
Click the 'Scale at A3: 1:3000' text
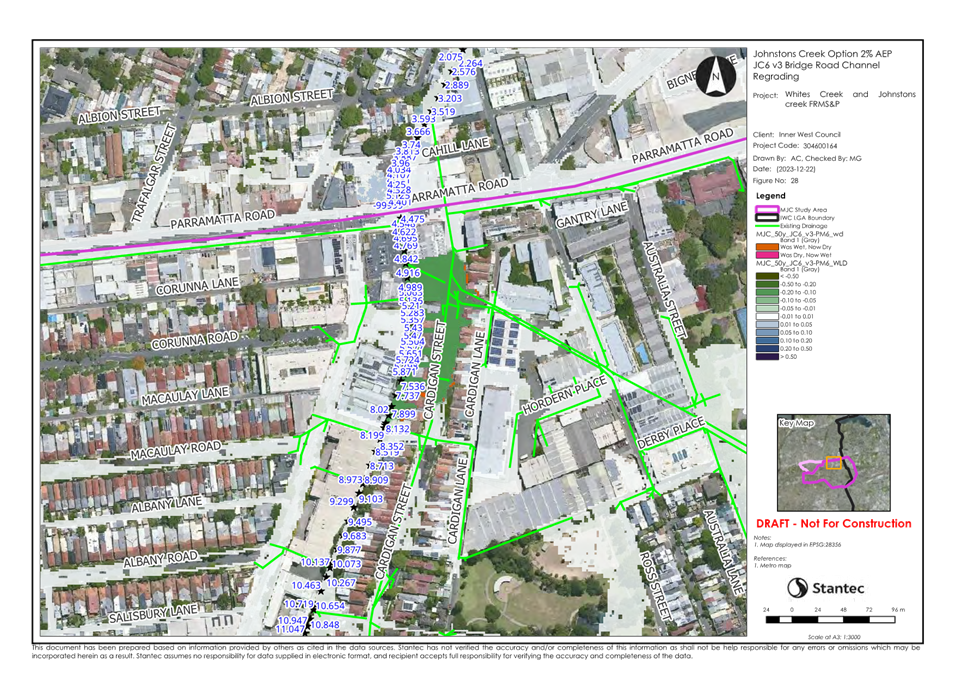(x=834, y=636)
